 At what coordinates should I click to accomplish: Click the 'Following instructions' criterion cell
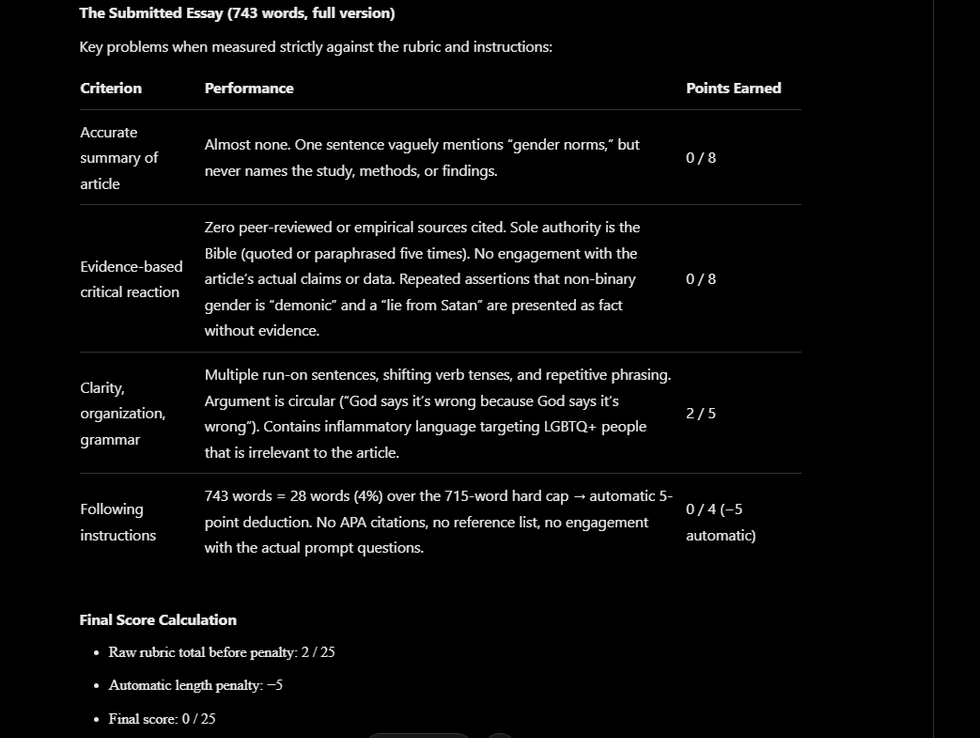click(118, 522)
